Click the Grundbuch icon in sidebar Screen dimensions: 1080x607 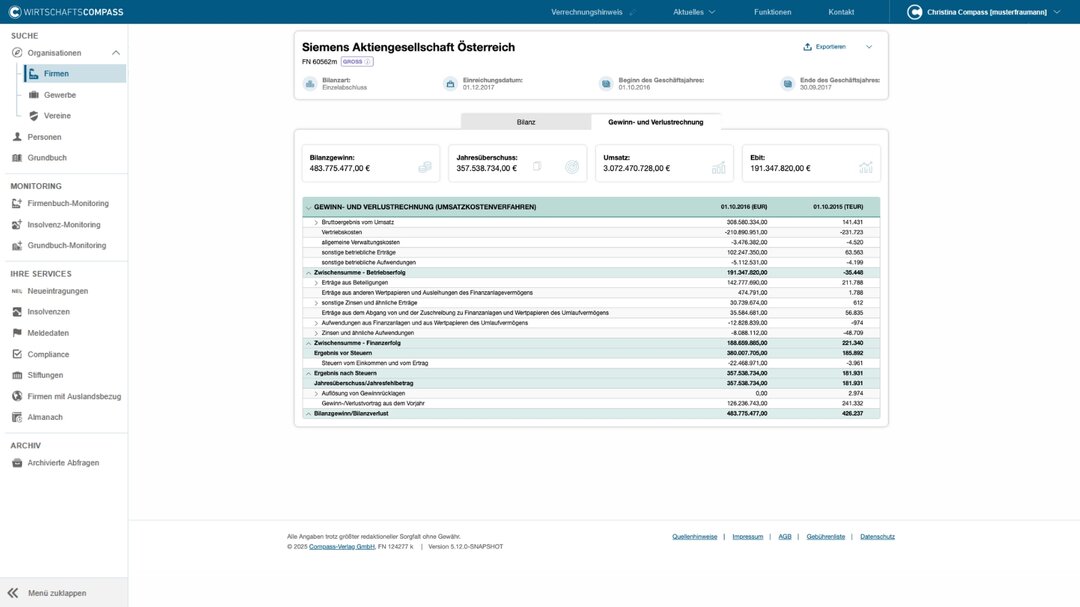click(x=17, y=158)
